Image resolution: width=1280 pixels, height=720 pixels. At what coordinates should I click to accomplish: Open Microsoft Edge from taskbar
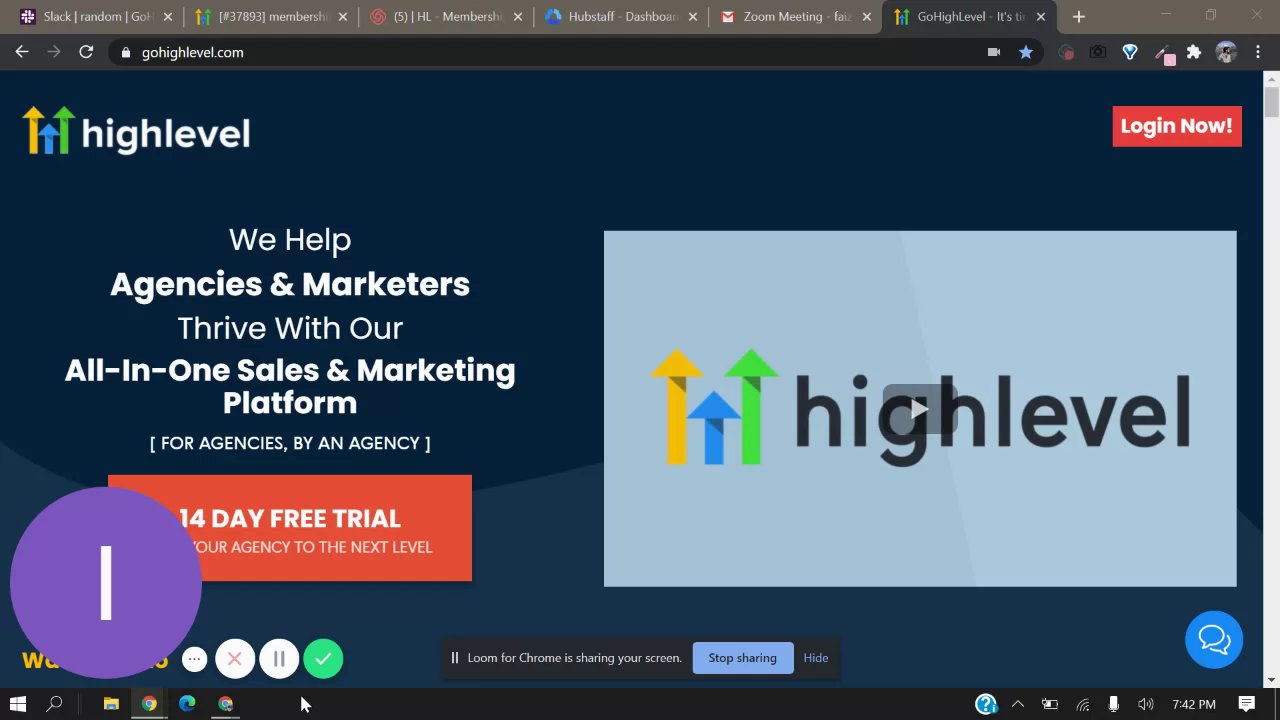pyautogui.click(x=187, y=704)
